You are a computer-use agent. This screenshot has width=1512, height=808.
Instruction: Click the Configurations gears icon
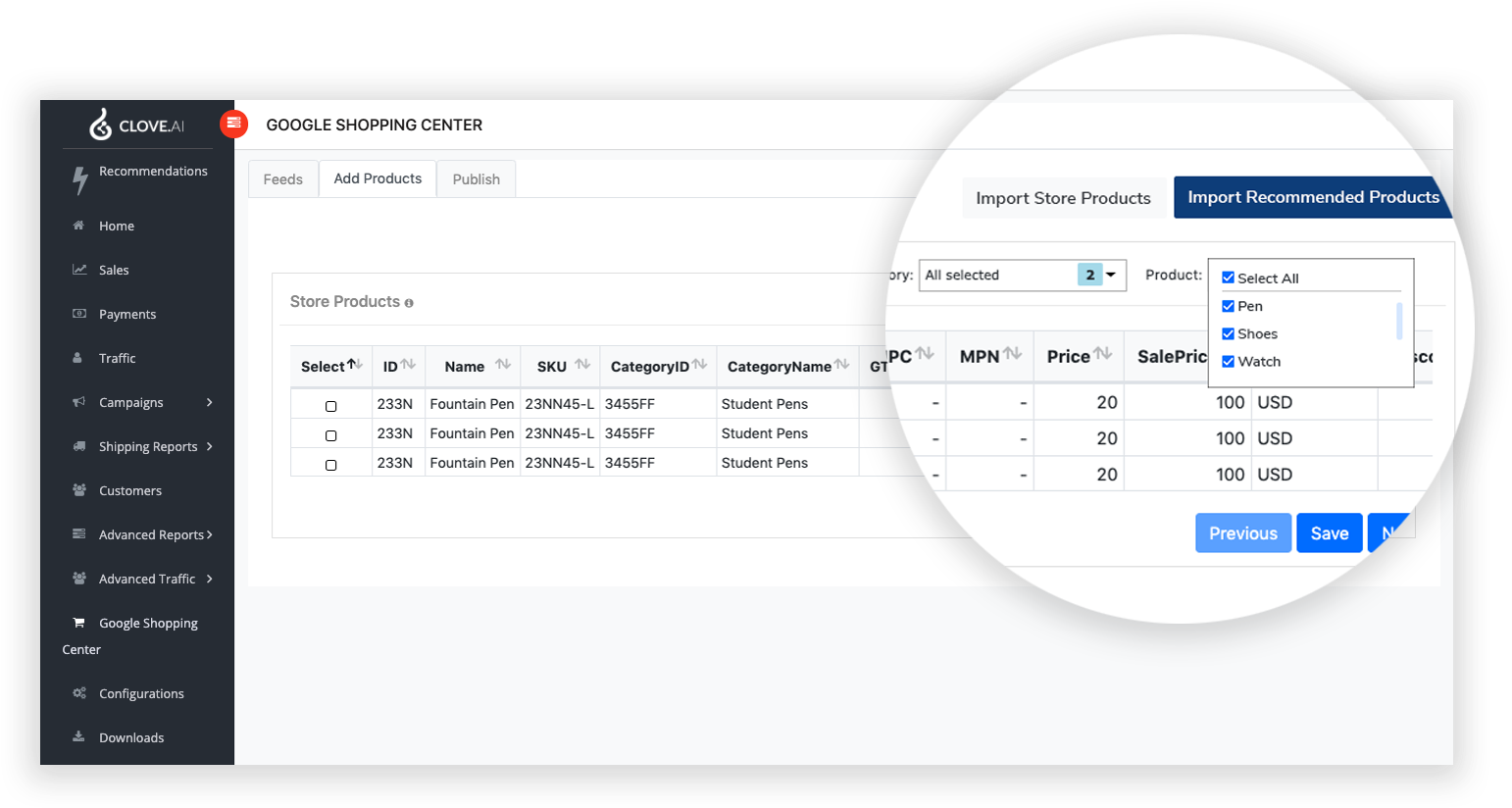[x=79, y=693]
